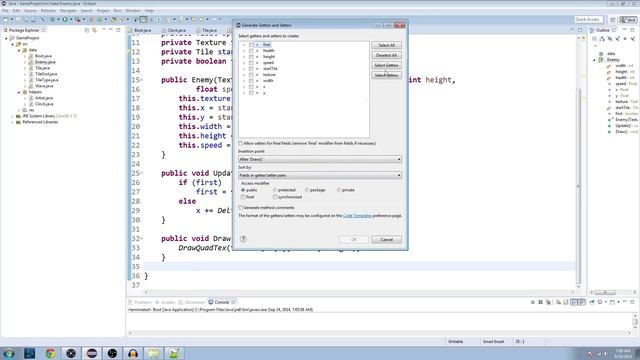Open the Sort by dropdown
Screen dimensions: 640x360
coord(320,175)
